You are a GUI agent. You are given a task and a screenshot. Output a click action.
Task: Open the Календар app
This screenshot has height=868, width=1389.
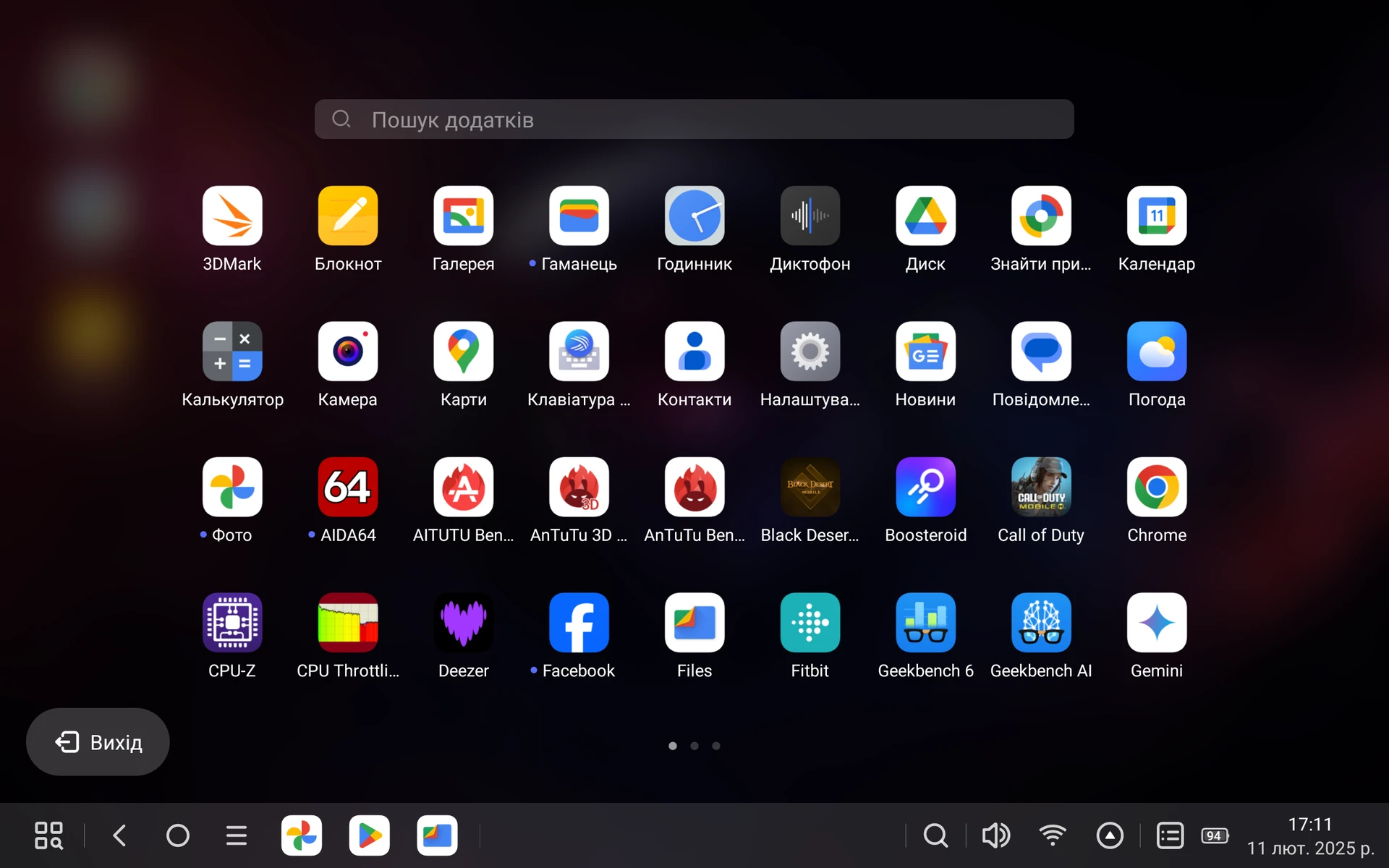(x=1157, y=216)
